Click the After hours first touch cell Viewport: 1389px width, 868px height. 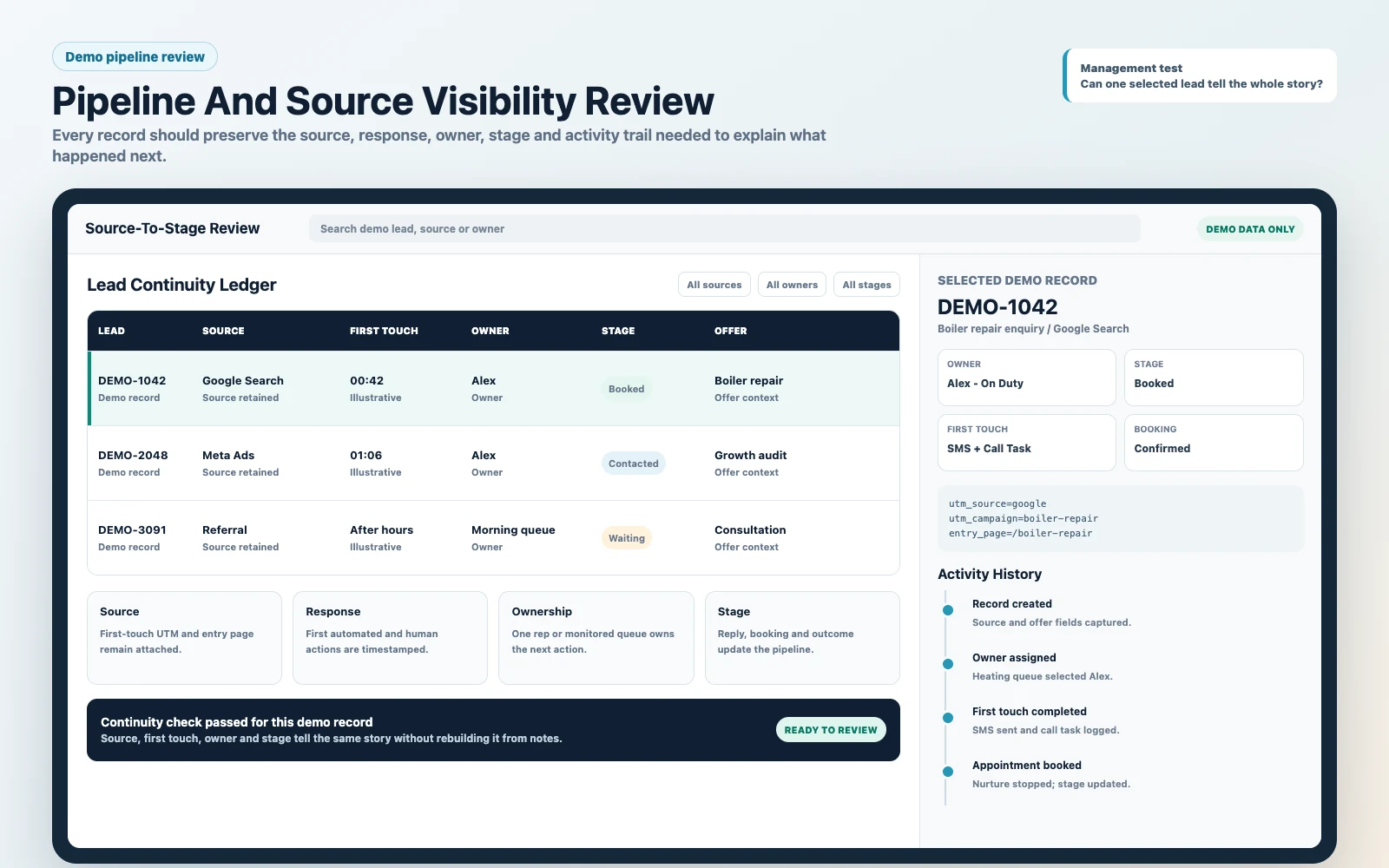pos(381,537)
